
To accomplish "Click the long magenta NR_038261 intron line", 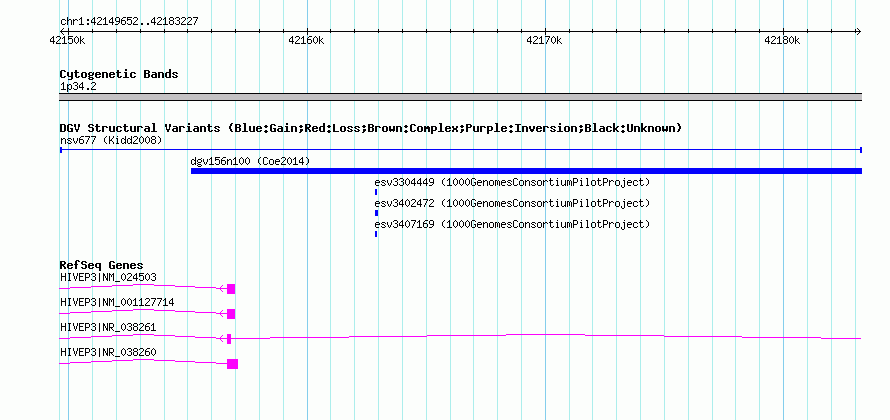I will [546, 337].
